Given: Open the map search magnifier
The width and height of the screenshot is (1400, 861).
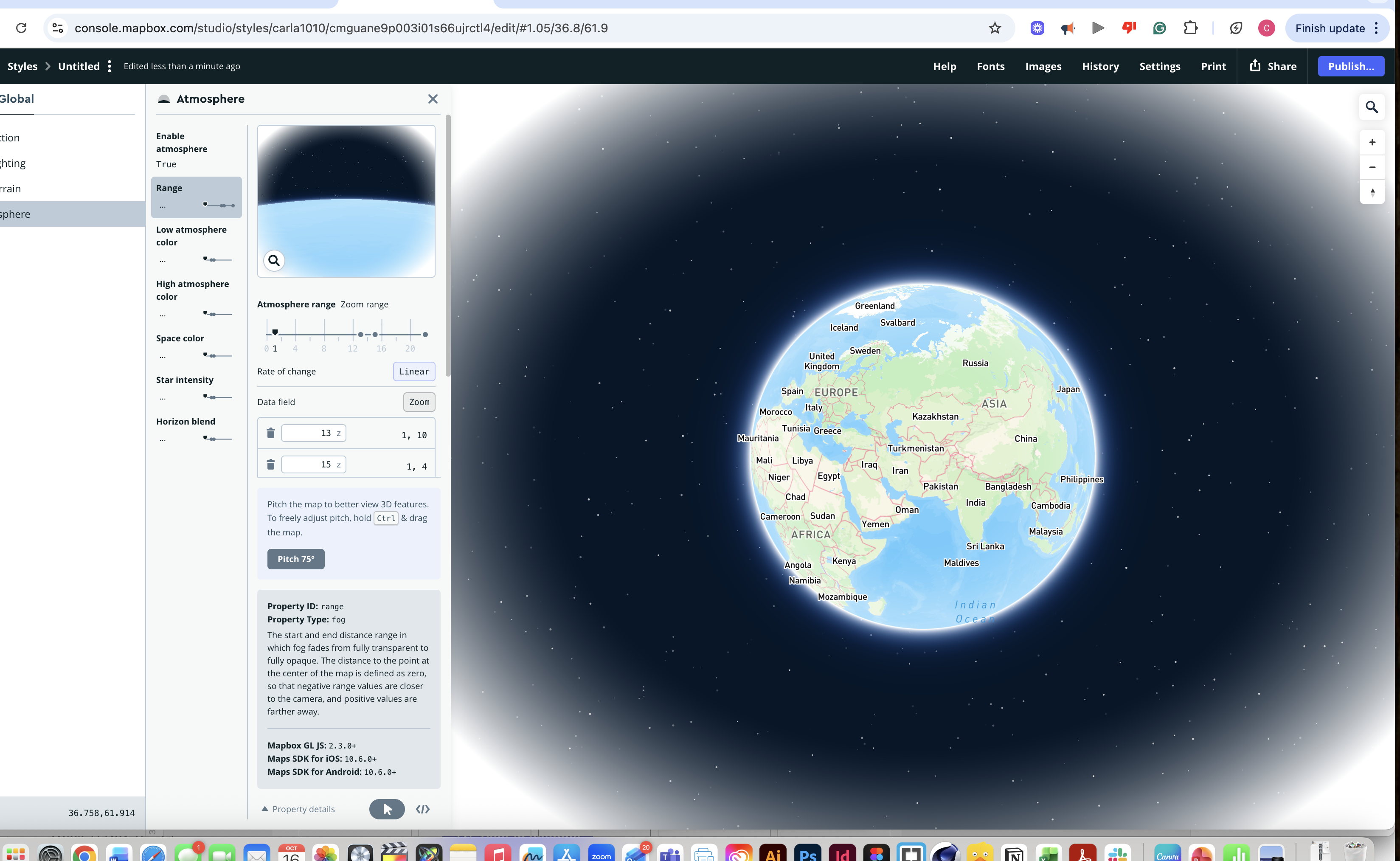Looking at the screenshot, I should [x=1372, y=107].
